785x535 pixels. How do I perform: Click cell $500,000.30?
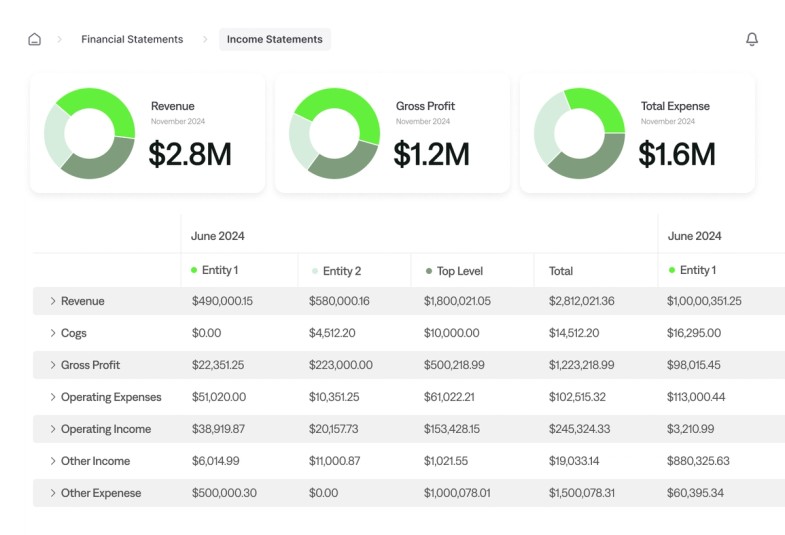224,493
